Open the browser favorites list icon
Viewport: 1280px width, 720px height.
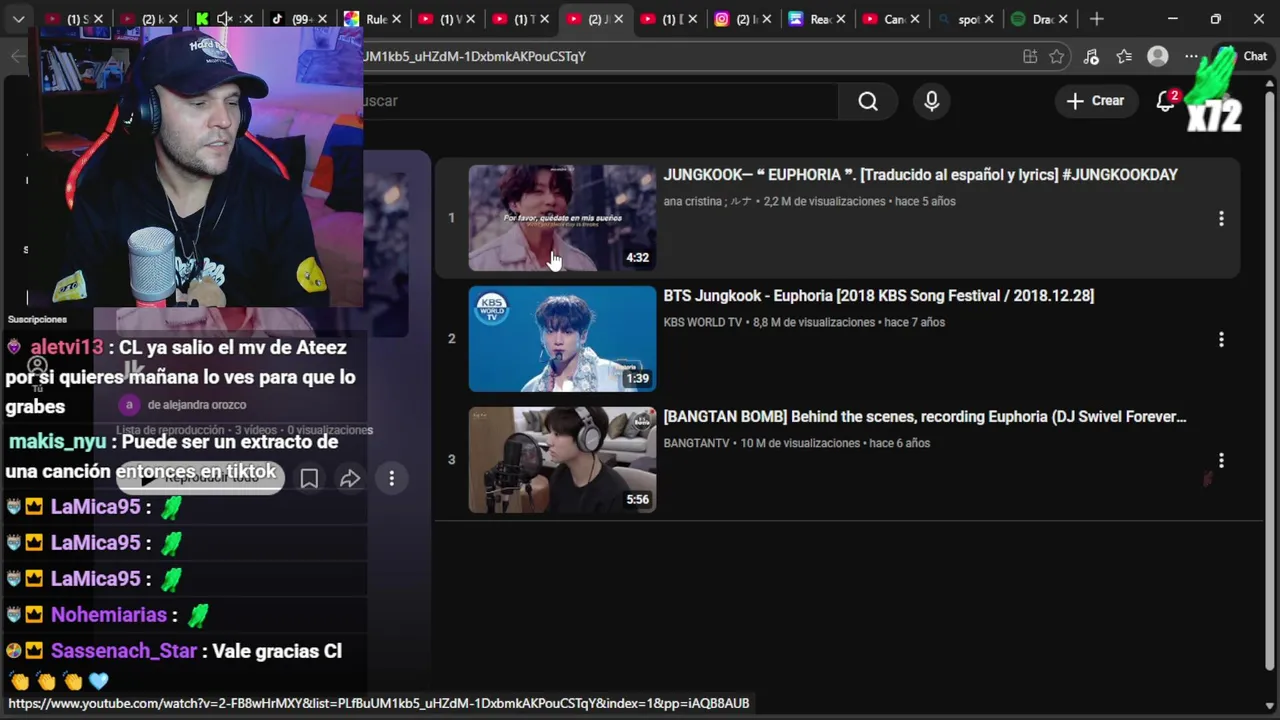click(x=1125, y=57)
